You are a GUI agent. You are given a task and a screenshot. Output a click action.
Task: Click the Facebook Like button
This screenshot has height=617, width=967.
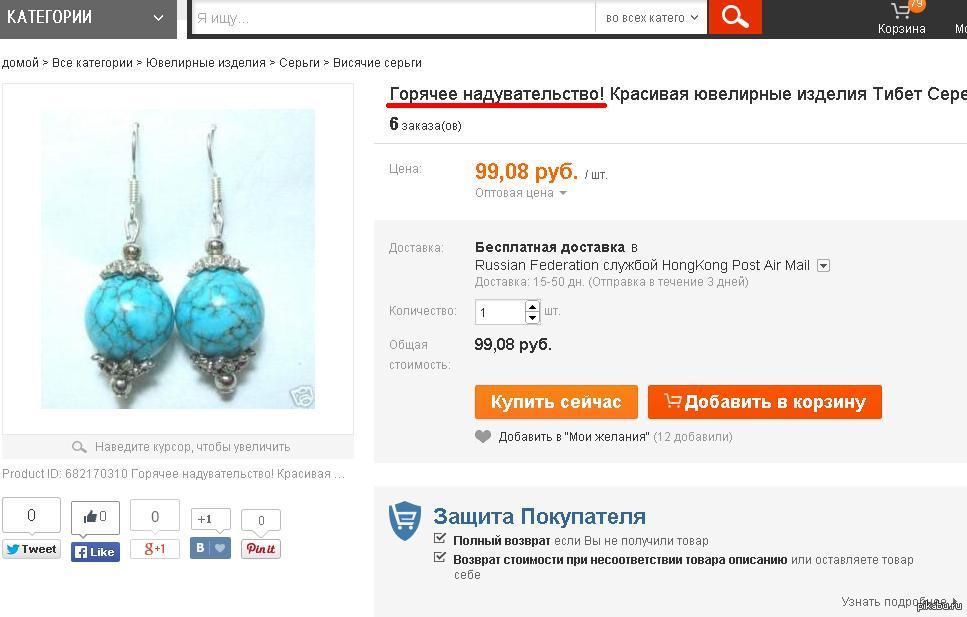(96, 552)
